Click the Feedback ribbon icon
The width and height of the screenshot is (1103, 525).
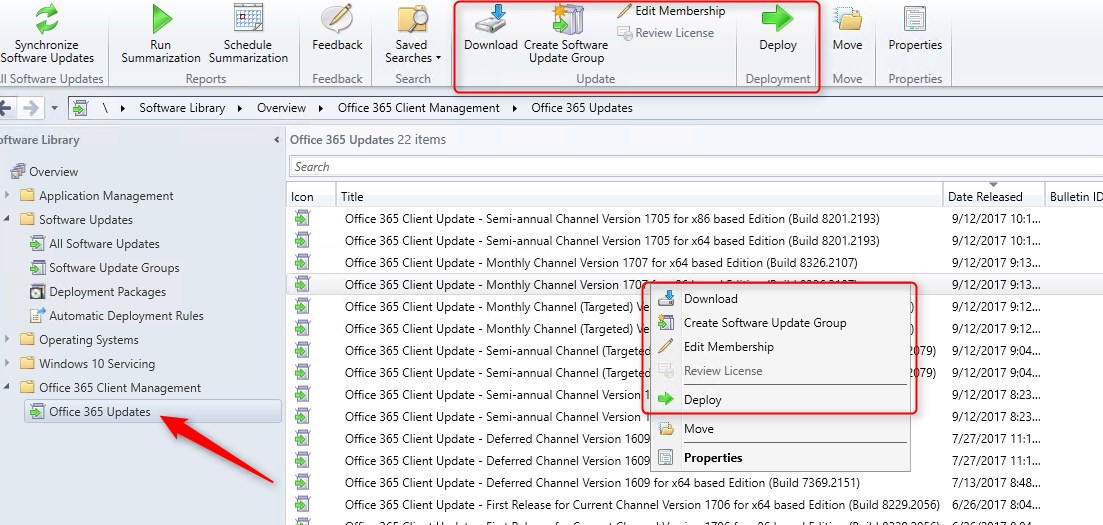[337, 19]
